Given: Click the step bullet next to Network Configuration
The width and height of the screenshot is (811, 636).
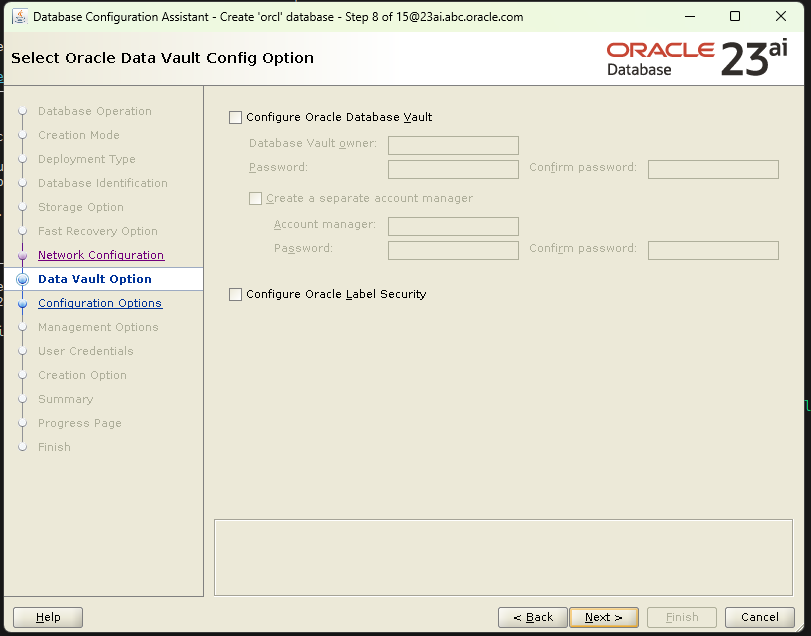Looking at the screenshot, I should [x=22, y=255].
